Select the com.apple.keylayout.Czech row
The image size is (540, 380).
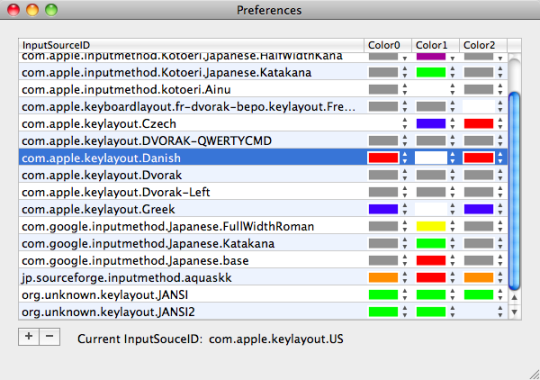pyautogui.click(x=263, y=124)
